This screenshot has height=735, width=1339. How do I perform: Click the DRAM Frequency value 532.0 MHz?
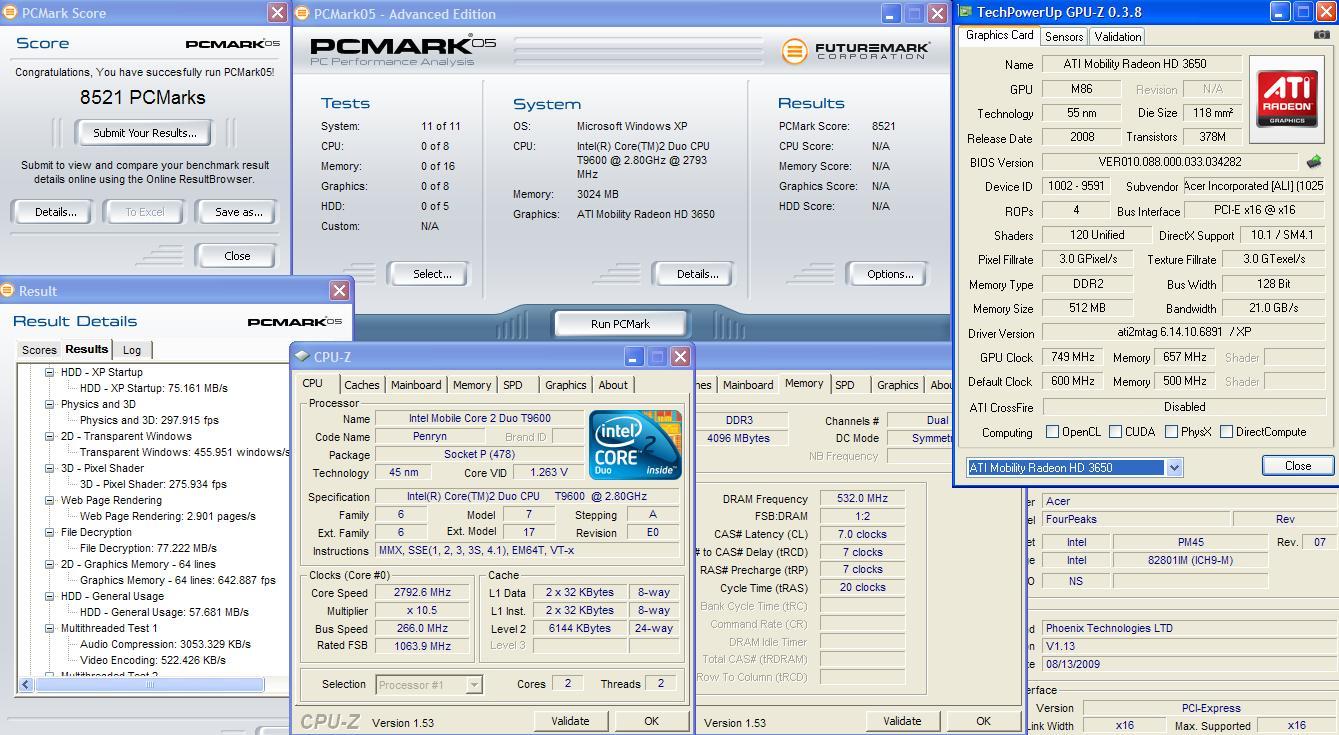(863, 499)
